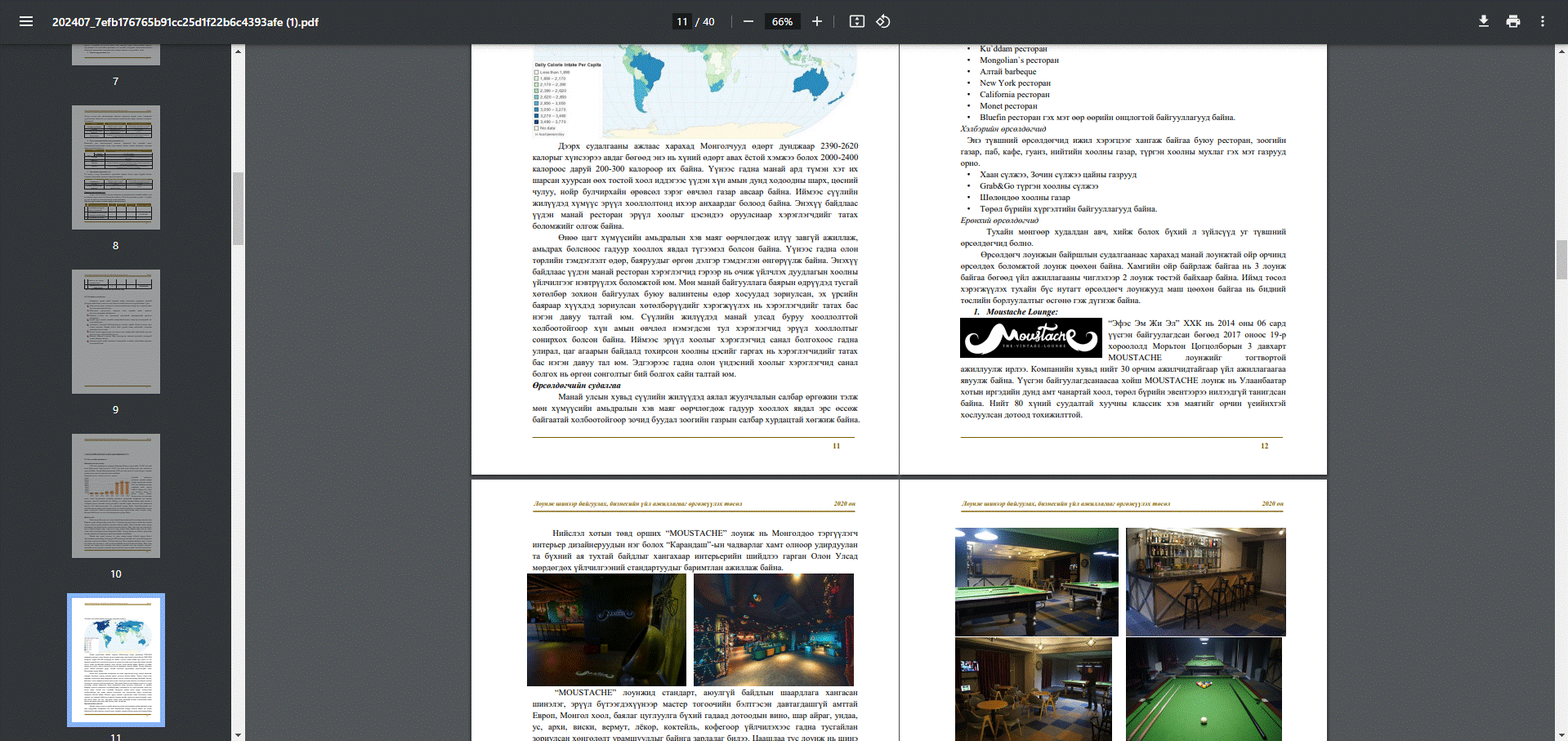
Task: Click the "Алтай barbeque" list item
Action: coord(1007,72)
